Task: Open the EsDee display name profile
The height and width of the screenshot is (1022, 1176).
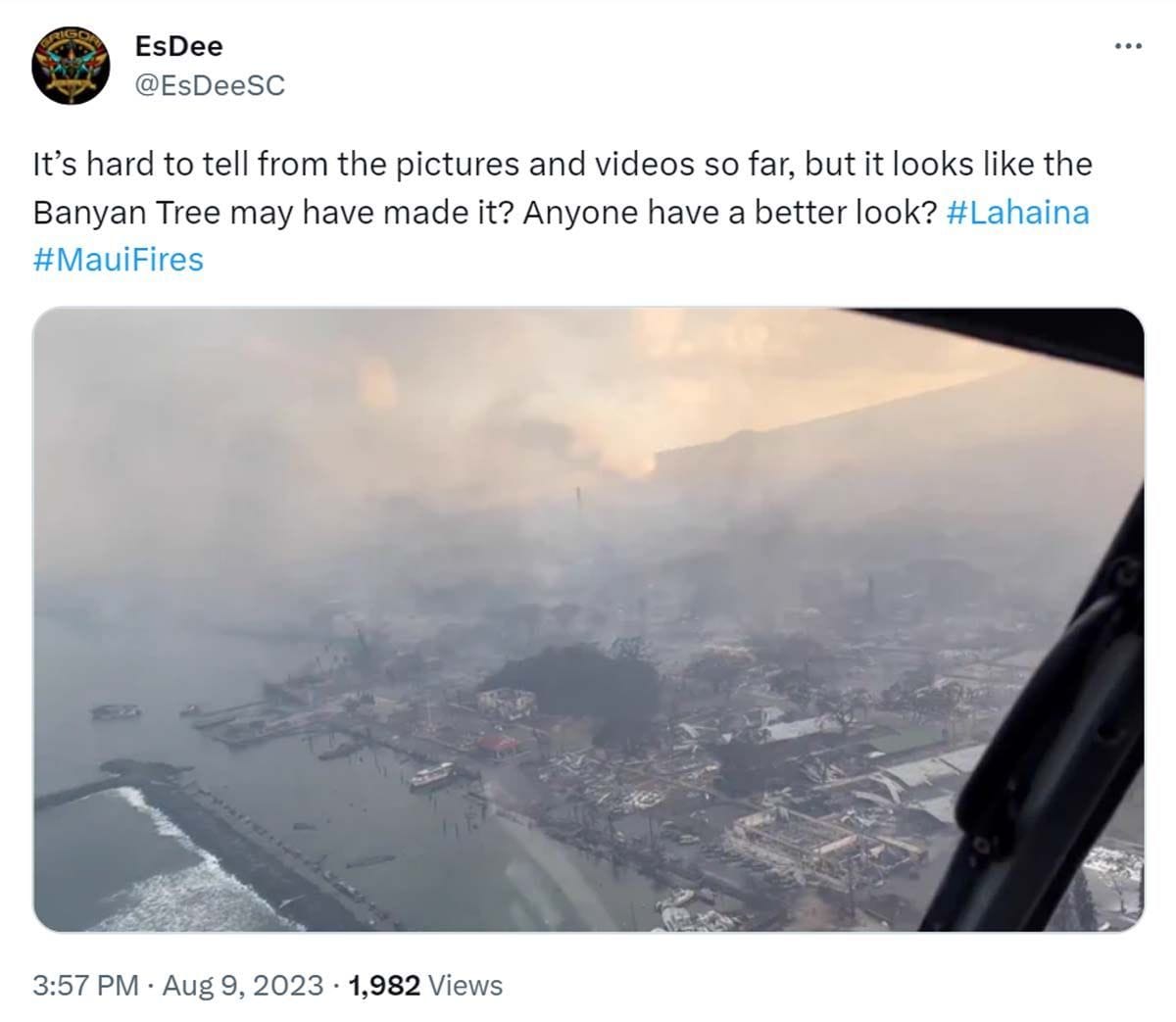Action: pos(178,46)
